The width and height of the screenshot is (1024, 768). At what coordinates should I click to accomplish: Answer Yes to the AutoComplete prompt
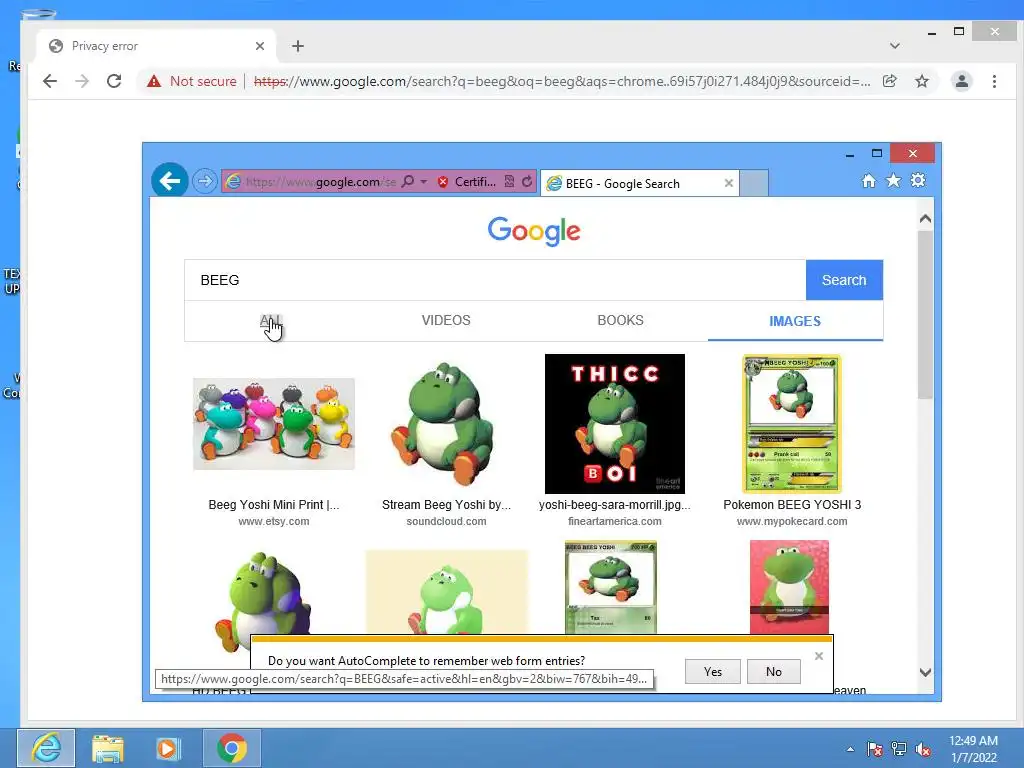[712, 671]
